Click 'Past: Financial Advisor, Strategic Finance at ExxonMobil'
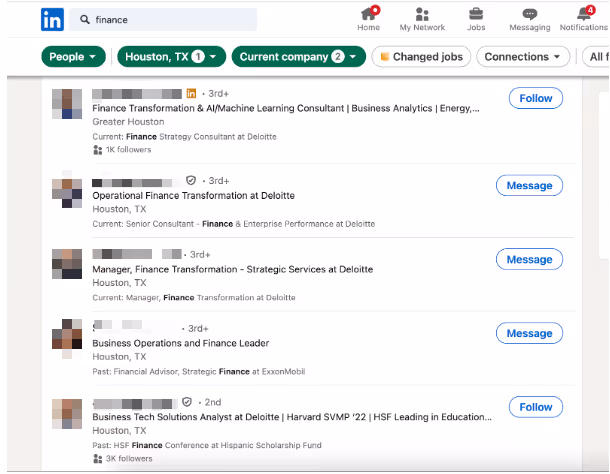610x474 pixels. 198,372
